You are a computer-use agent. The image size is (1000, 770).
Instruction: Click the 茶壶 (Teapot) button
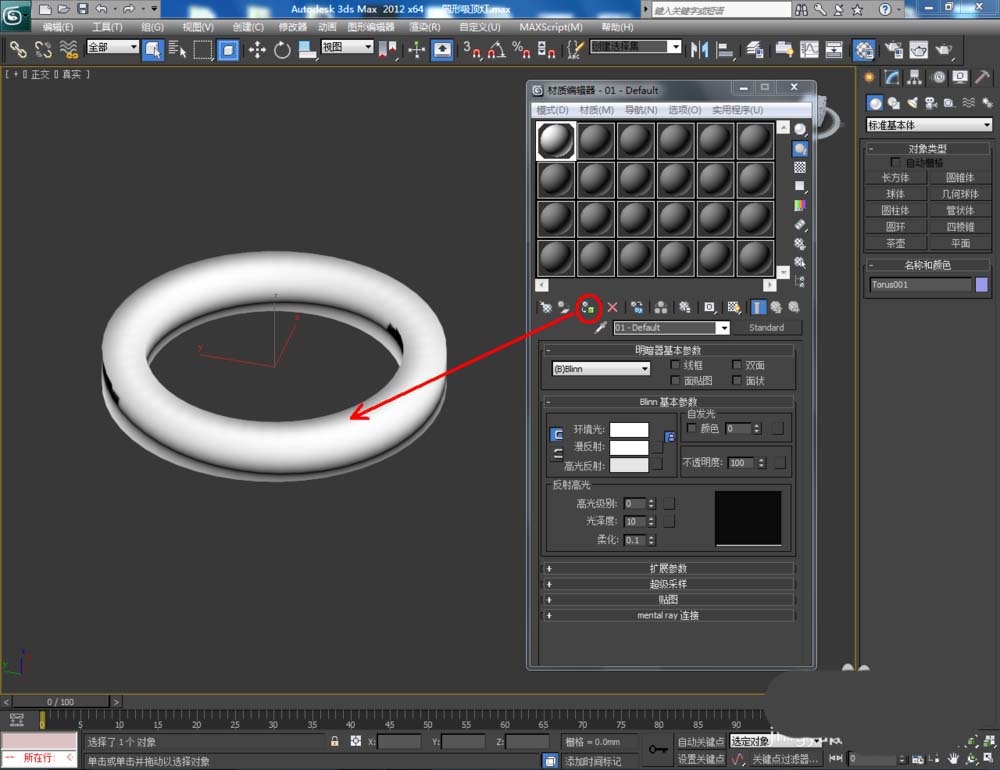tap(895, 243)
